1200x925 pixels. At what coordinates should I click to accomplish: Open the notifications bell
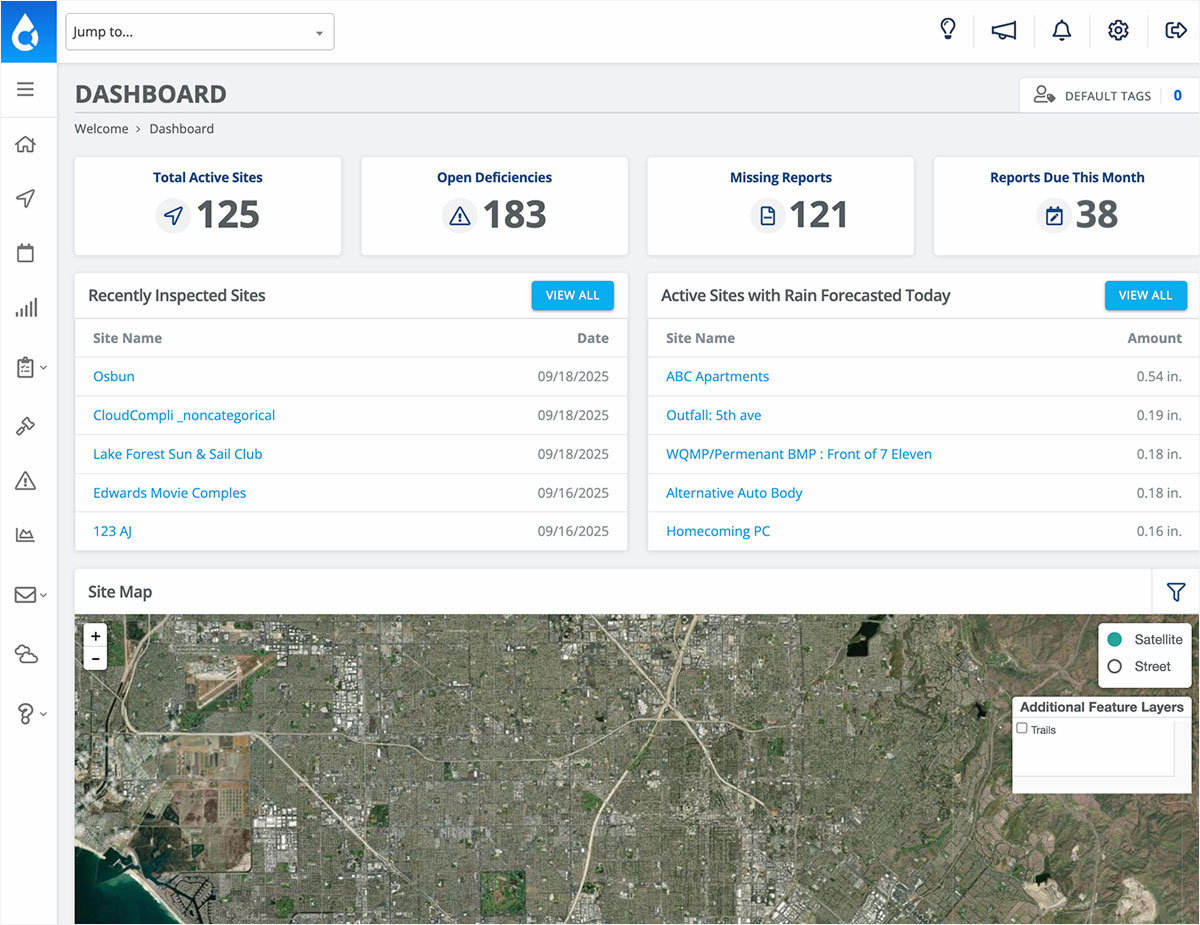pos(1061,31)
